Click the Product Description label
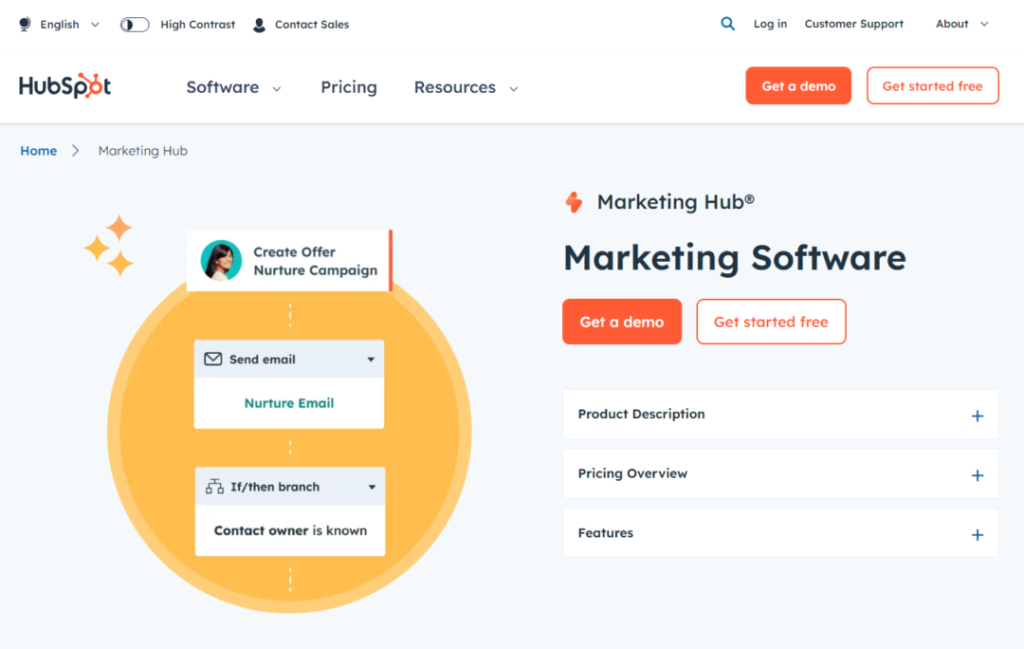Screen dimensions: 1024x649 pyautogui.click(x=641, y=414)
